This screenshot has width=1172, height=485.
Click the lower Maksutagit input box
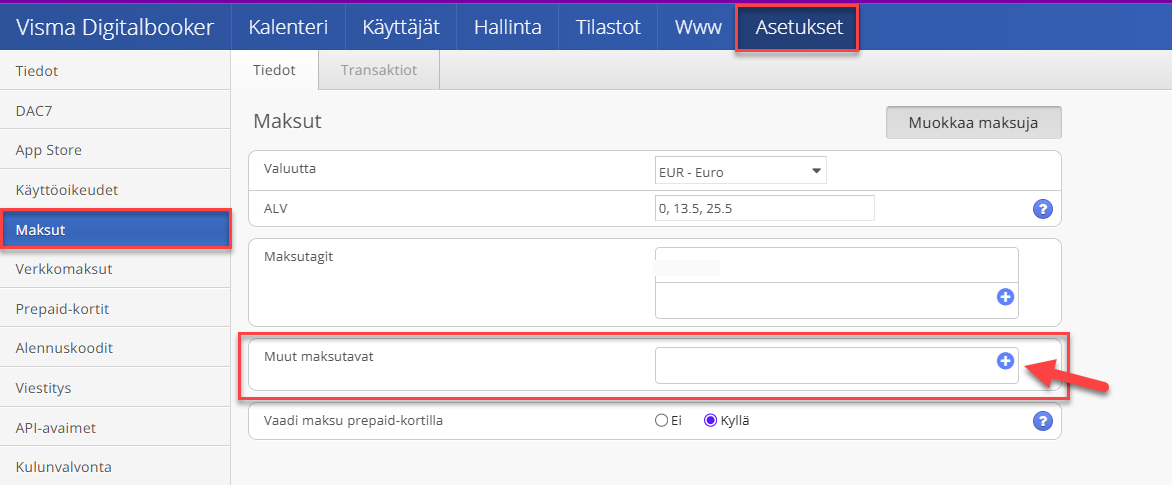point(836,300)
